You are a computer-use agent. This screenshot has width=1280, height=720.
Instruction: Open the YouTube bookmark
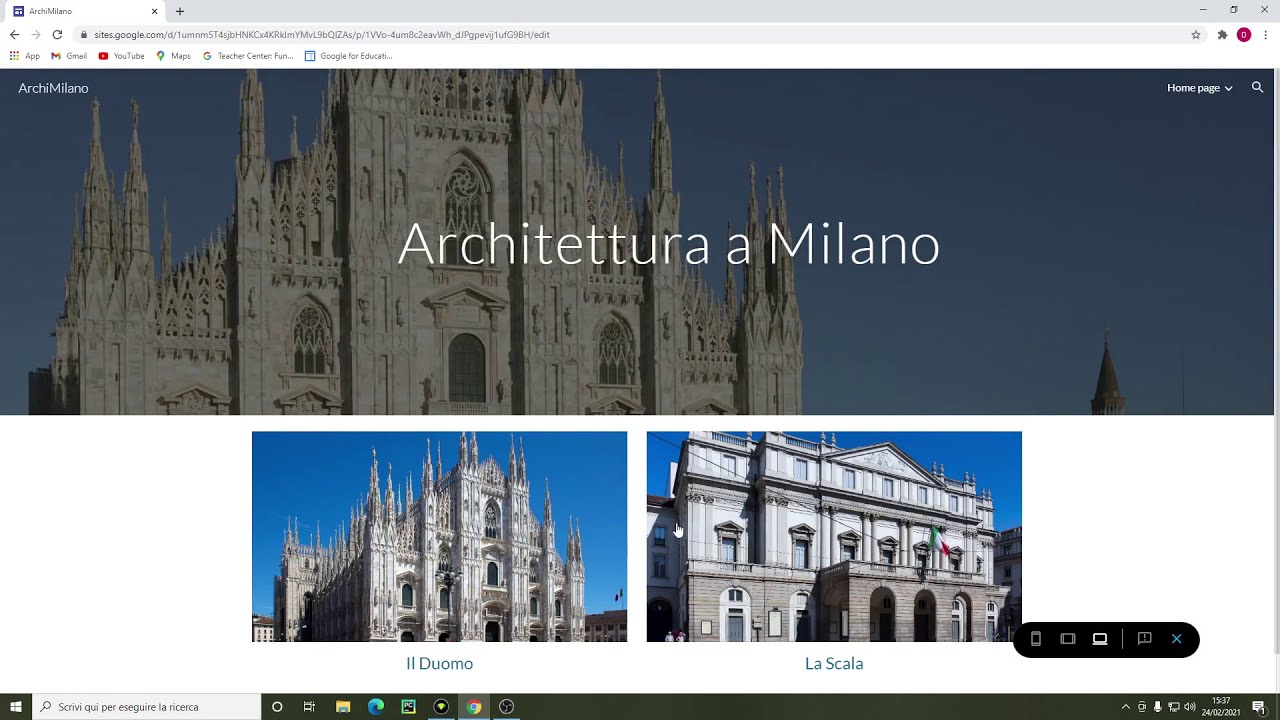(121, 56)
